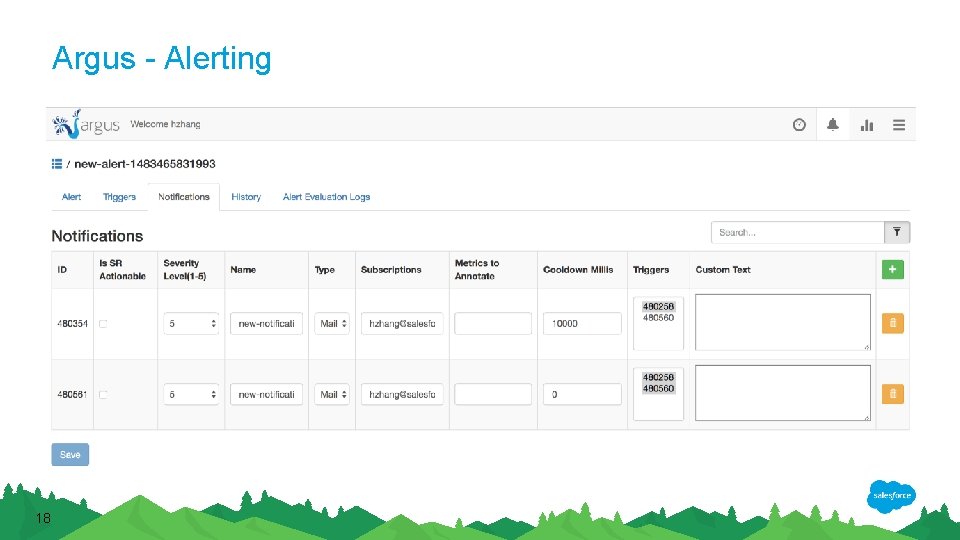Screen dimensions: 960x540
Task: Open the History tab
Action: pyautogui.click(x=246, y=197)
